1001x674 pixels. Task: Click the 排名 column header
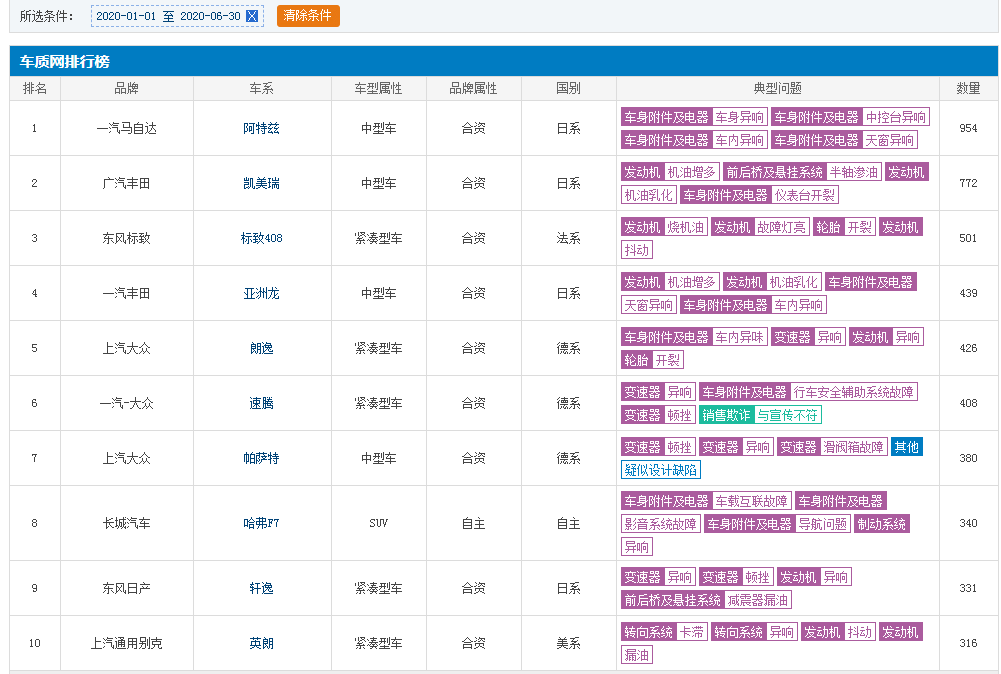click(x=35, y=88)
